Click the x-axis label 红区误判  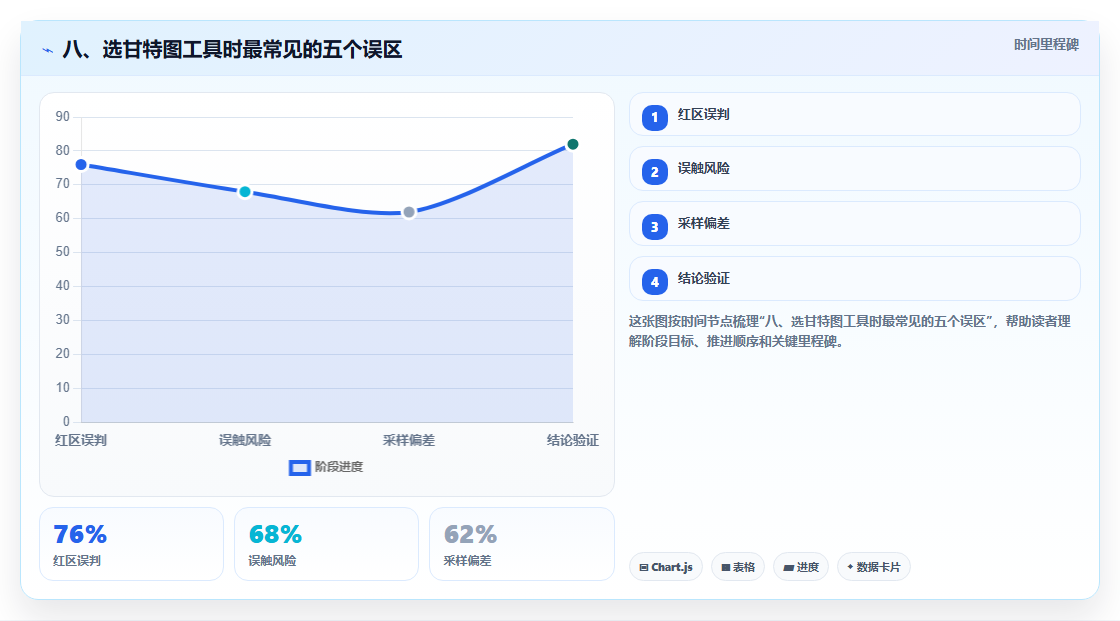[81, 440]
